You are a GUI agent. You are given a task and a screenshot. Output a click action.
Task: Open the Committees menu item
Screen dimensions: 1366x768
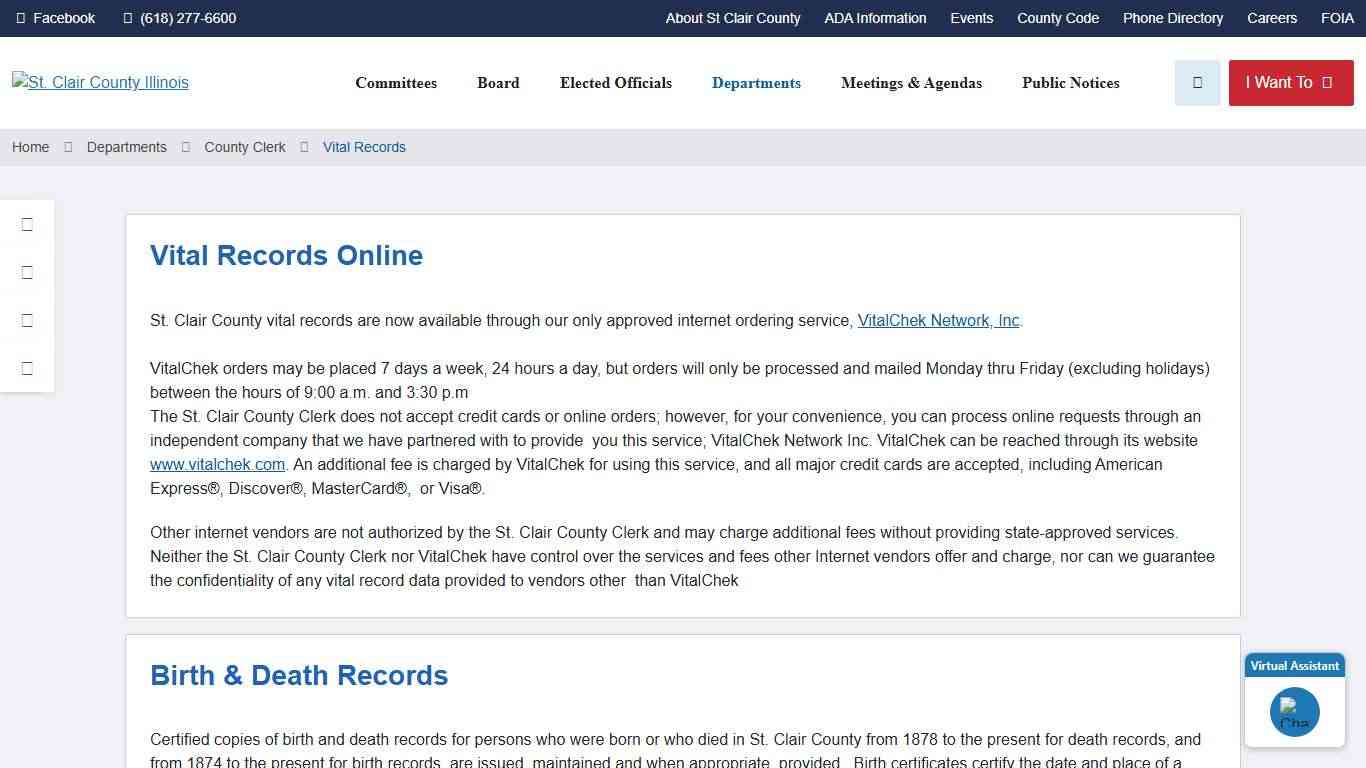pyautogui.click(x=396, y=83)
